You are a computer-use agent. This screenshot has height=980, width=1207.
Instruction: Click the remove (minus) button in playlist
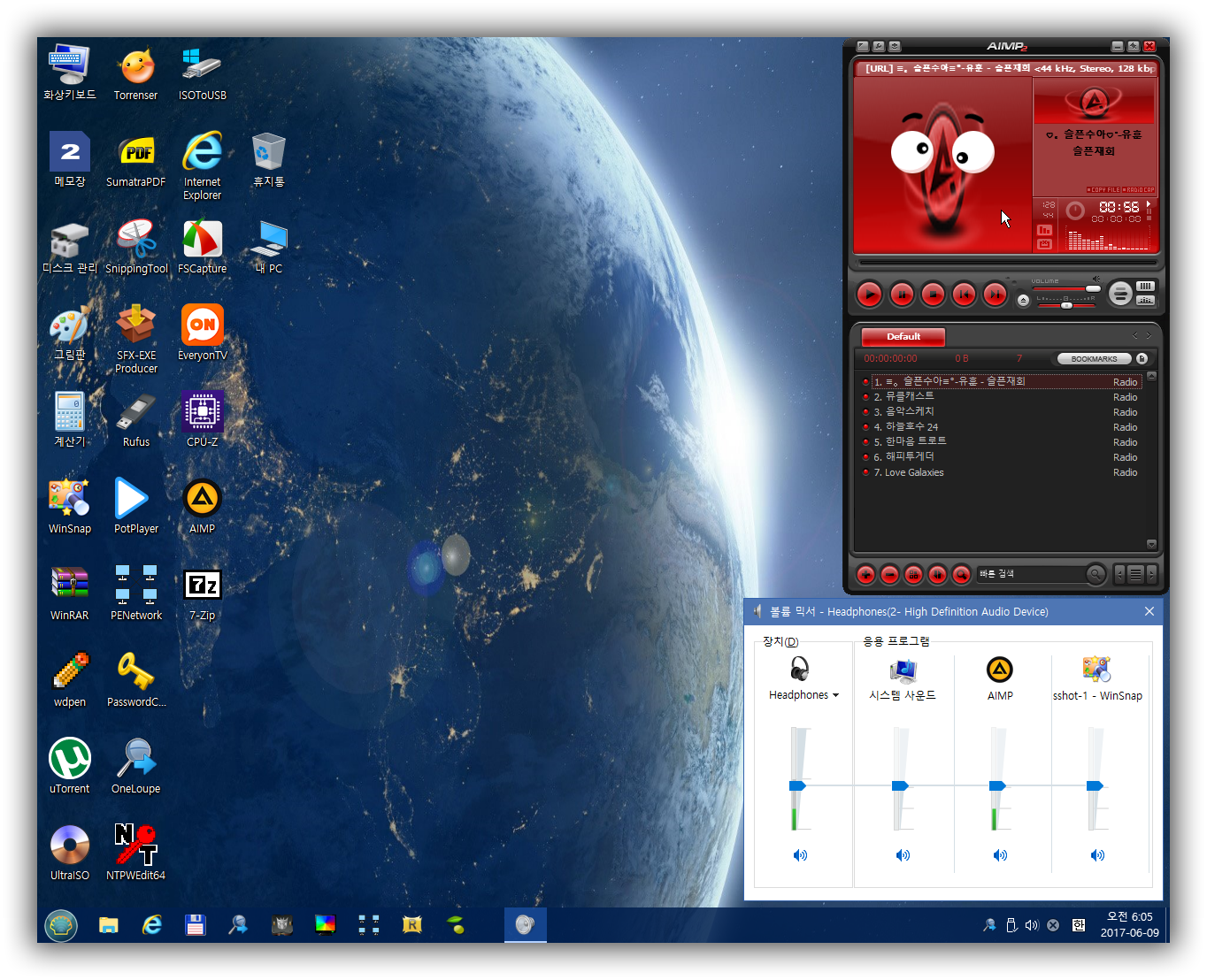click(889, 575)
